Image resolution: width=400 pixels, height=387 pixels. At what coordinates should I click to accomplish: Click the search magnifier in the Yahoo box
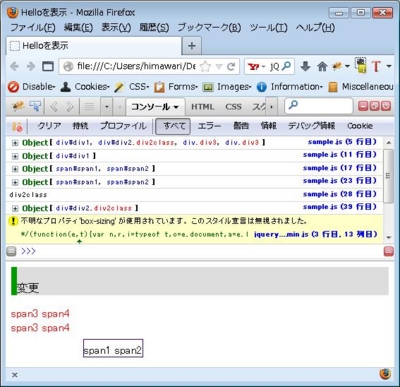pos(287,66)
